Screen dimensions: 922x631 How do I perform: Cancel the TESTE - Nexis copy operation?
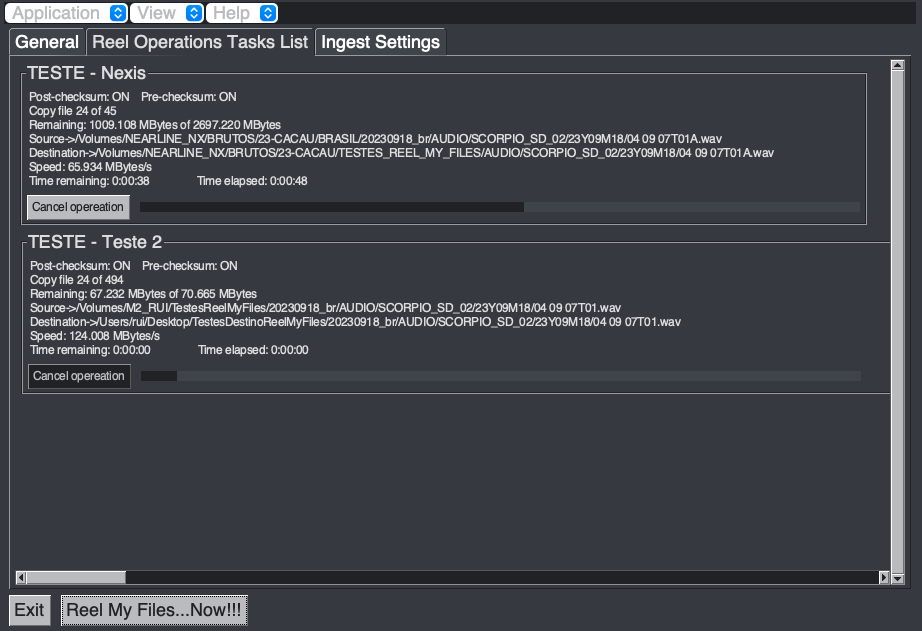(x=78, y=207)
